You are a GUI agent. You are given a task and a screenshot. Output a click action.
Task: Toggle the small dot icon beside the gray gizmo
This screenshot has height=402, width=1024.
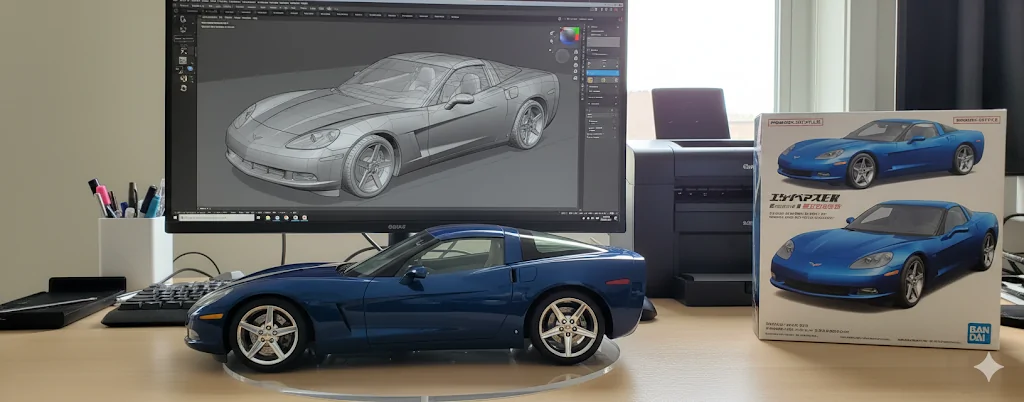click(x=550, y=50)
